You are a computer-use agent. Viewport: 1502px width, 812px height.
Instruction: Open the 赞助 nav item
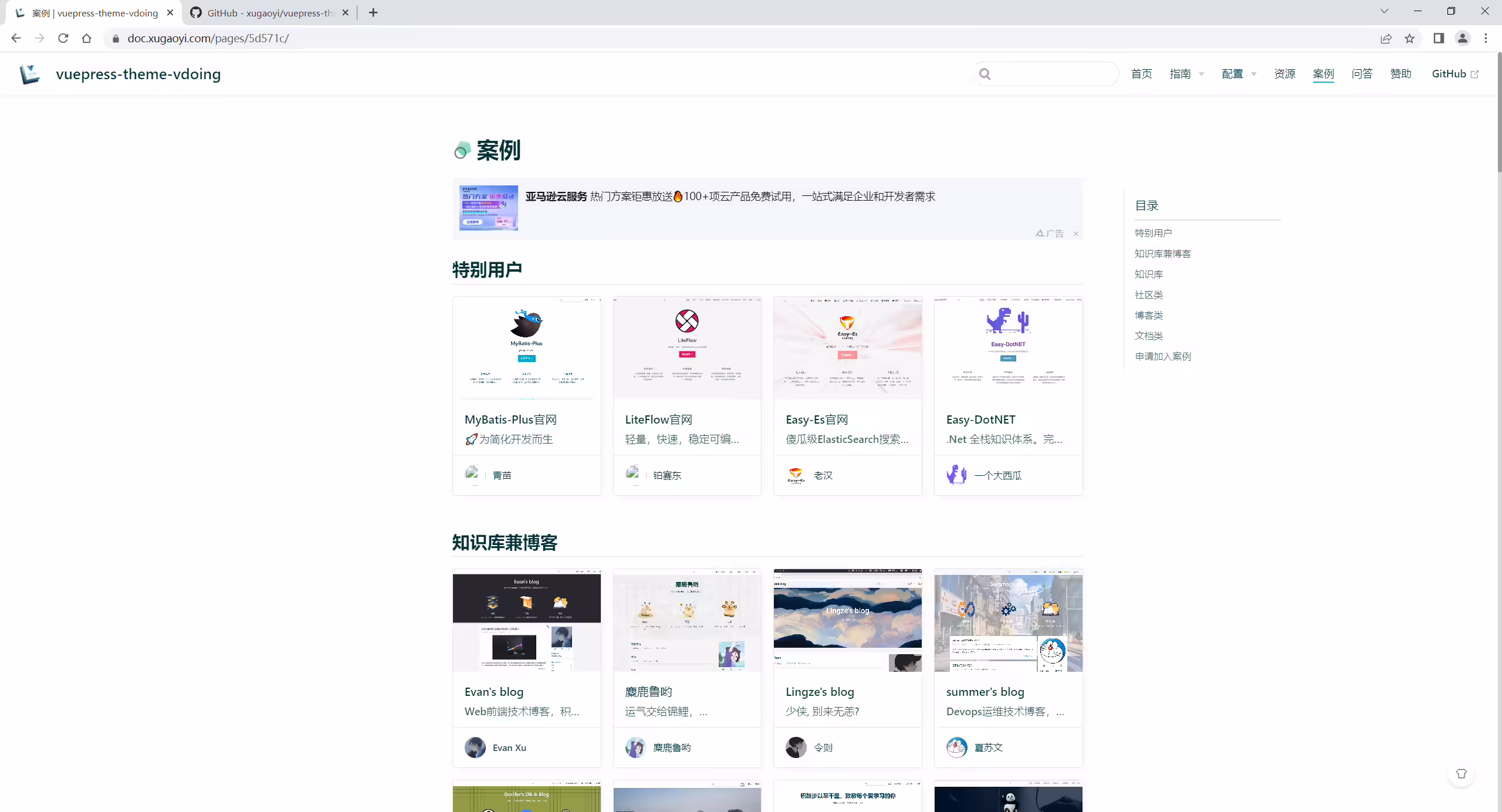click(1401, 74)
